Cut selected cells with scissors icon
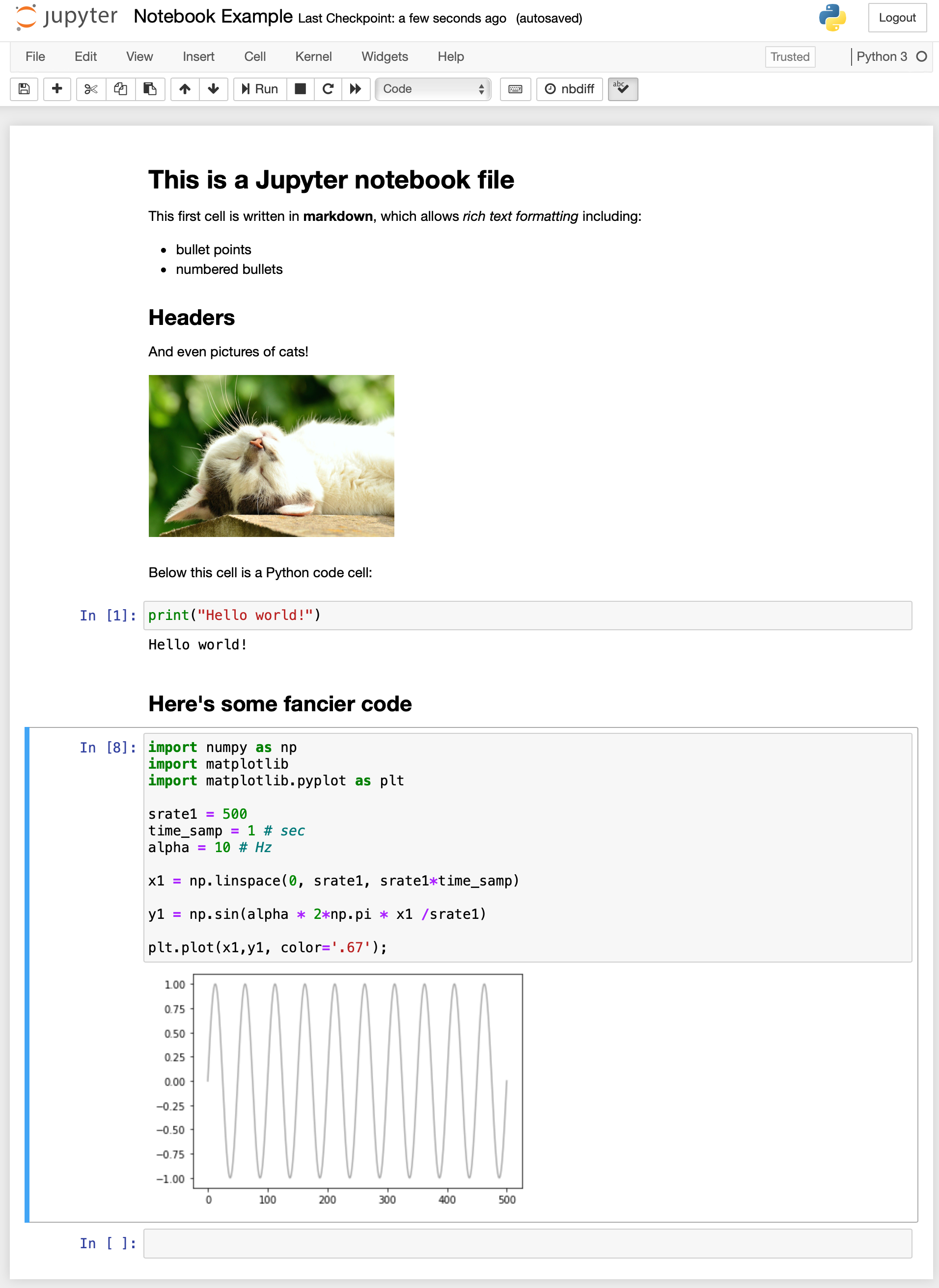Screen dimensions: 939x1288 click(91, 89)
